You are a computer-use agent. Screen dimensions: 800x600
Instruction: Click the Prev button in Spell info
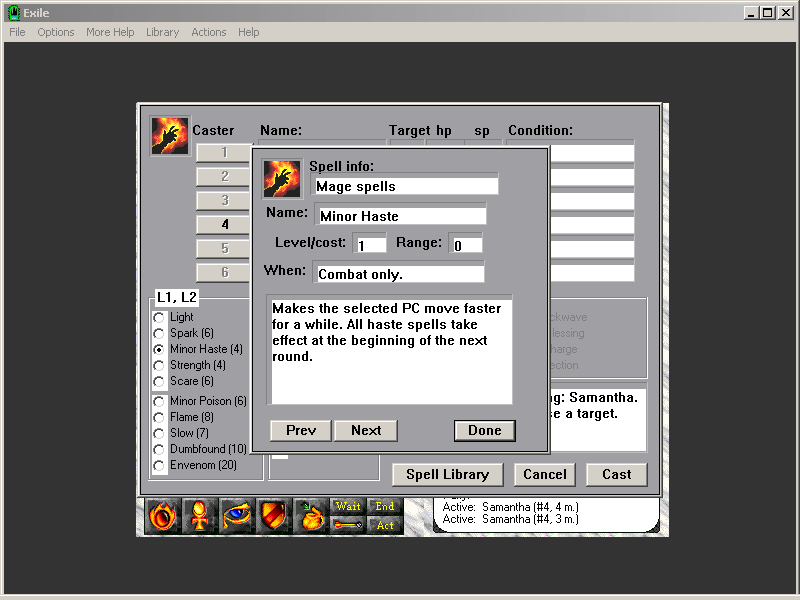301,431
